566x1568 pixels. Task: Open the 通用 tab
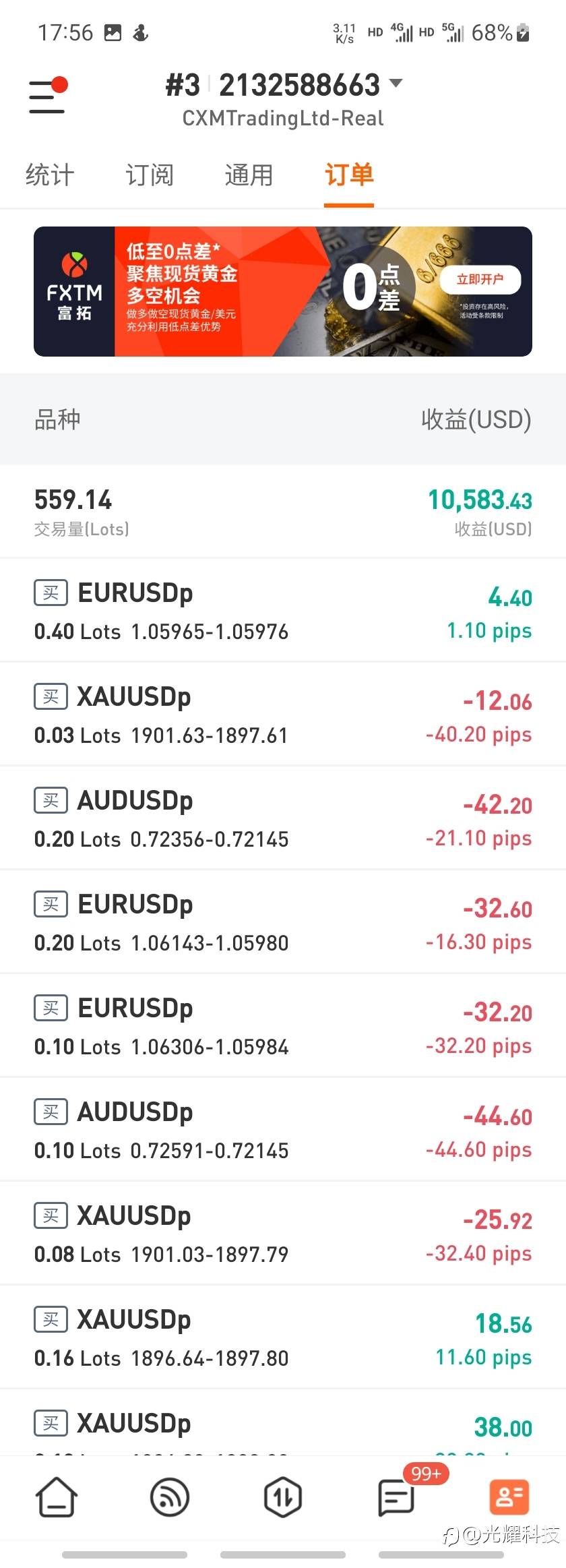249,175
